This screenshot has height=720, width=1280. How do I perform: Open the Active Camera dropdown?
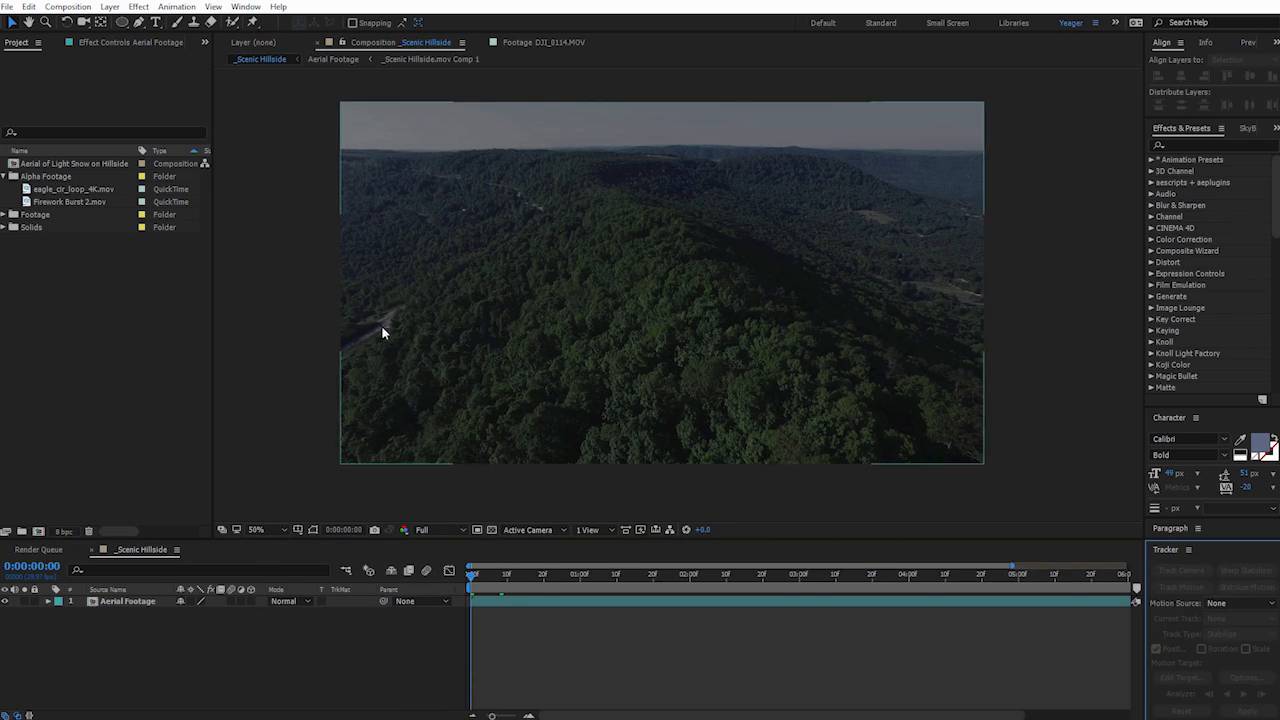[534, 530]
